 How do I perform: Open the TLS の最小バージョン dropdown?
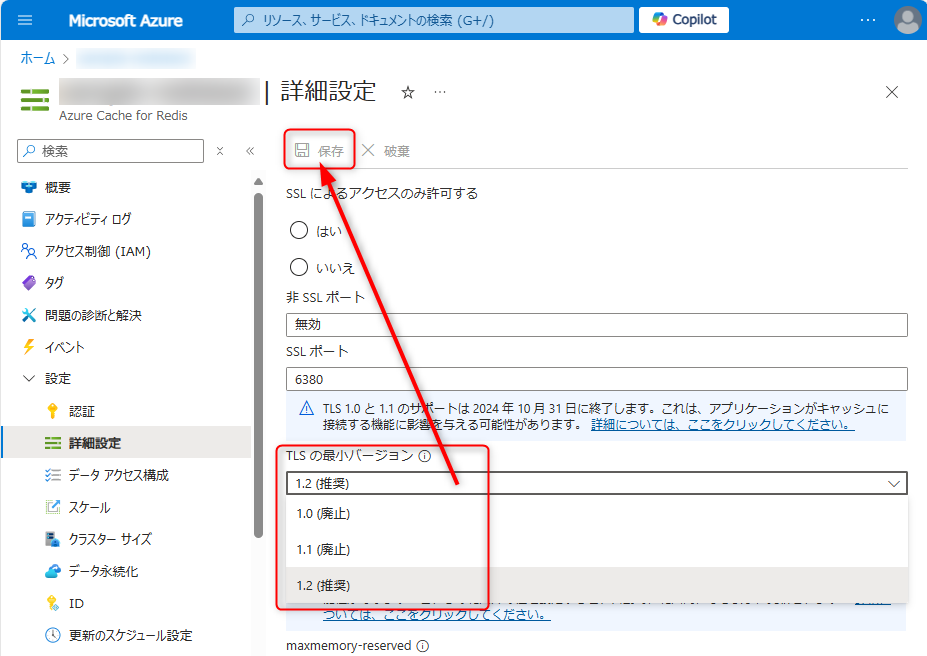(x=596, y=484)
